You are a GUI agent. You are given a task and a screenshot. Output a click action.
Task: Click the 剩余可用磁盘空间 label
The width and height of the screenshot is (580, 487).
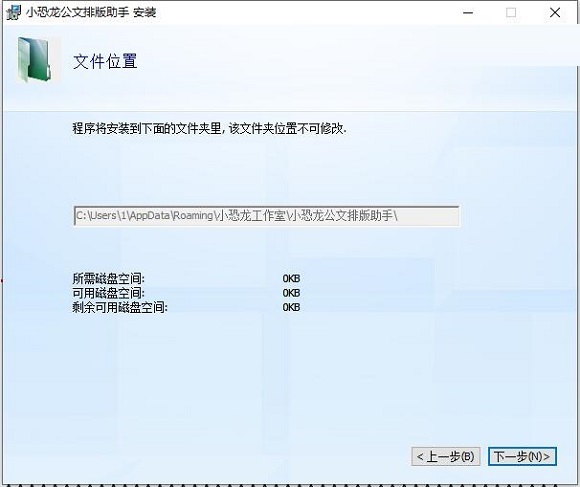120,307
